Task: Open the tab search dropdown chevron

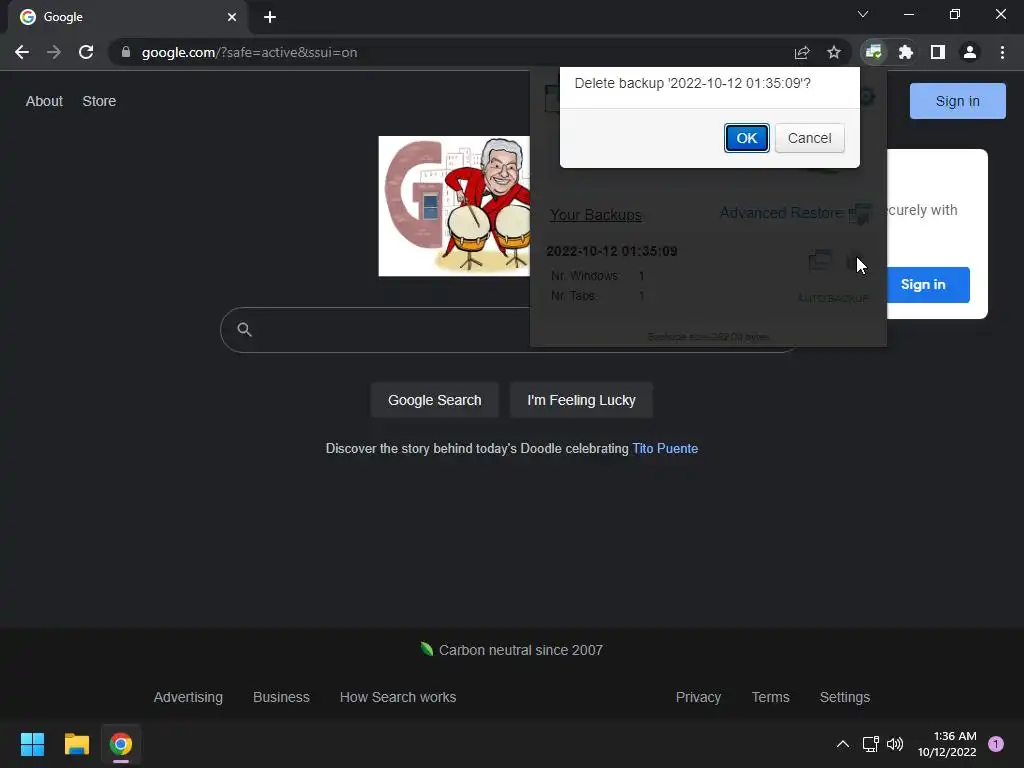Action: [x=863, y=14]
